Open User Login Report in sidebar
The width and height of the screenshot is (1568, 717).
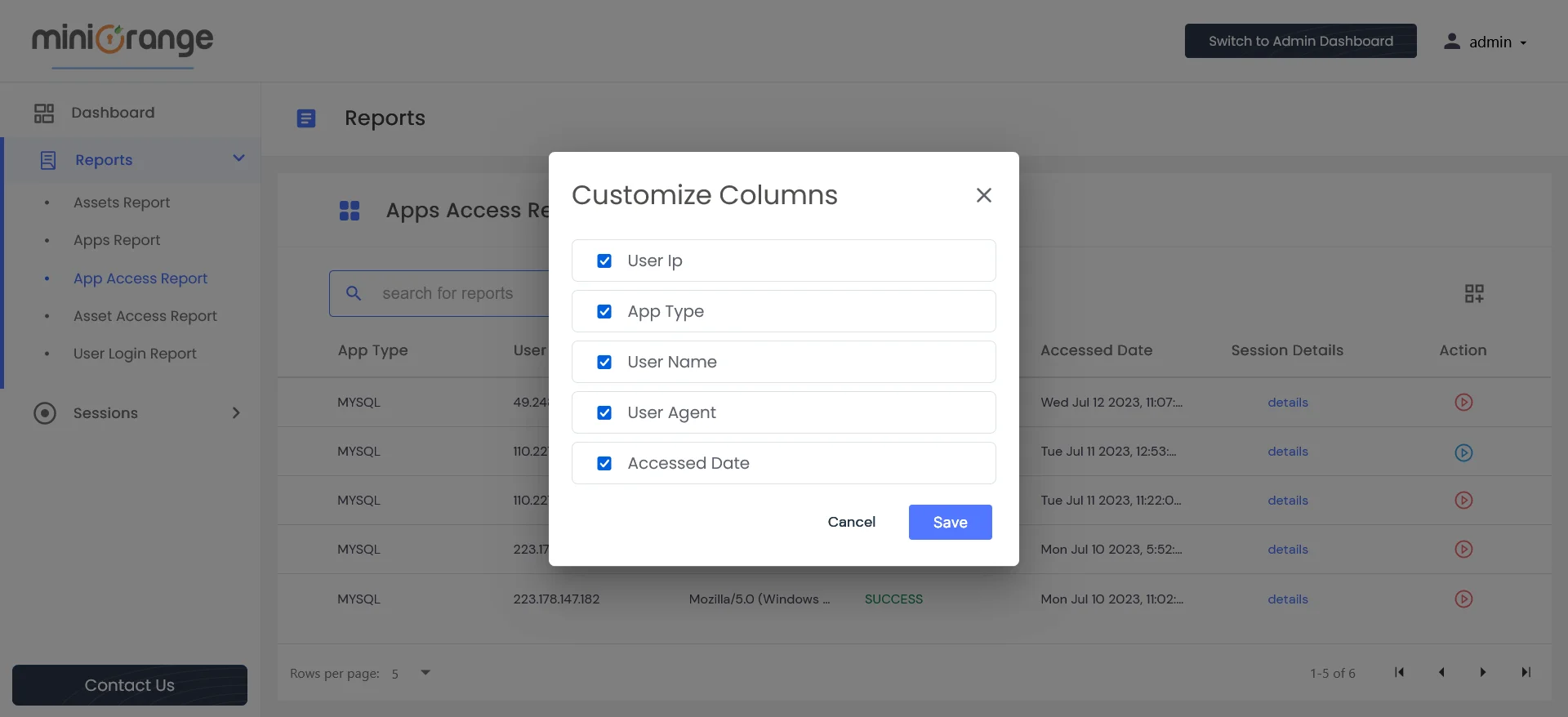click(x=135, y=354)
